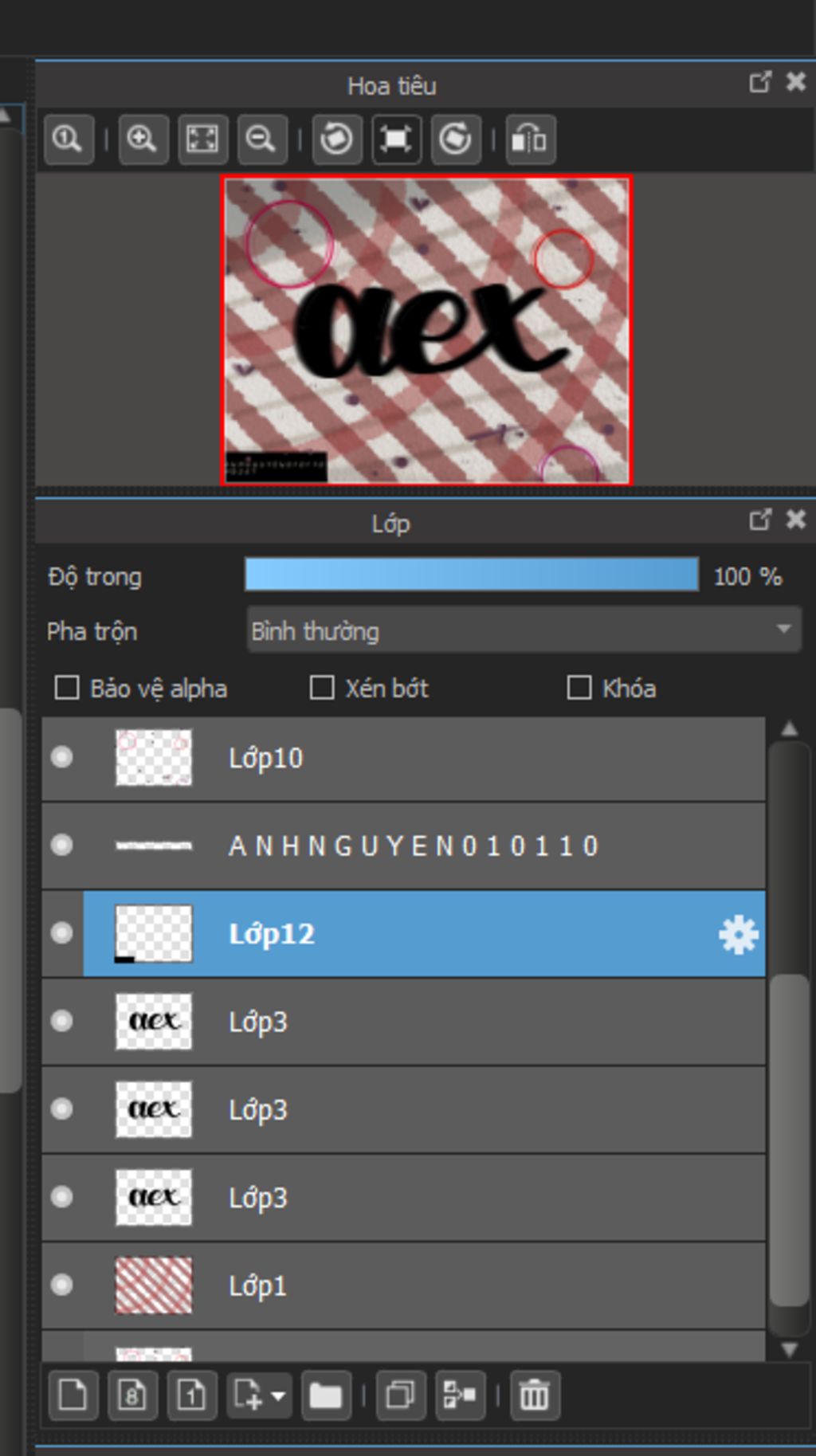Tick the Khóa lock checkbox
The image size is (816, 1456).
579,688
